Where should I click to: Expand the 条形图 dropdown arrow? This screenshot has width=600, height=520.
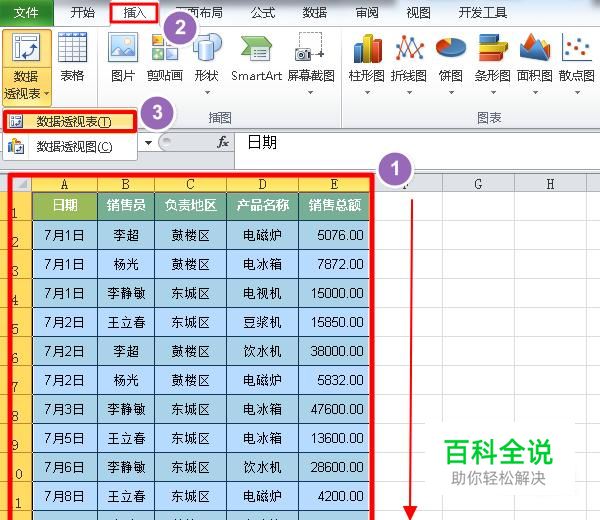coord(494,92)
